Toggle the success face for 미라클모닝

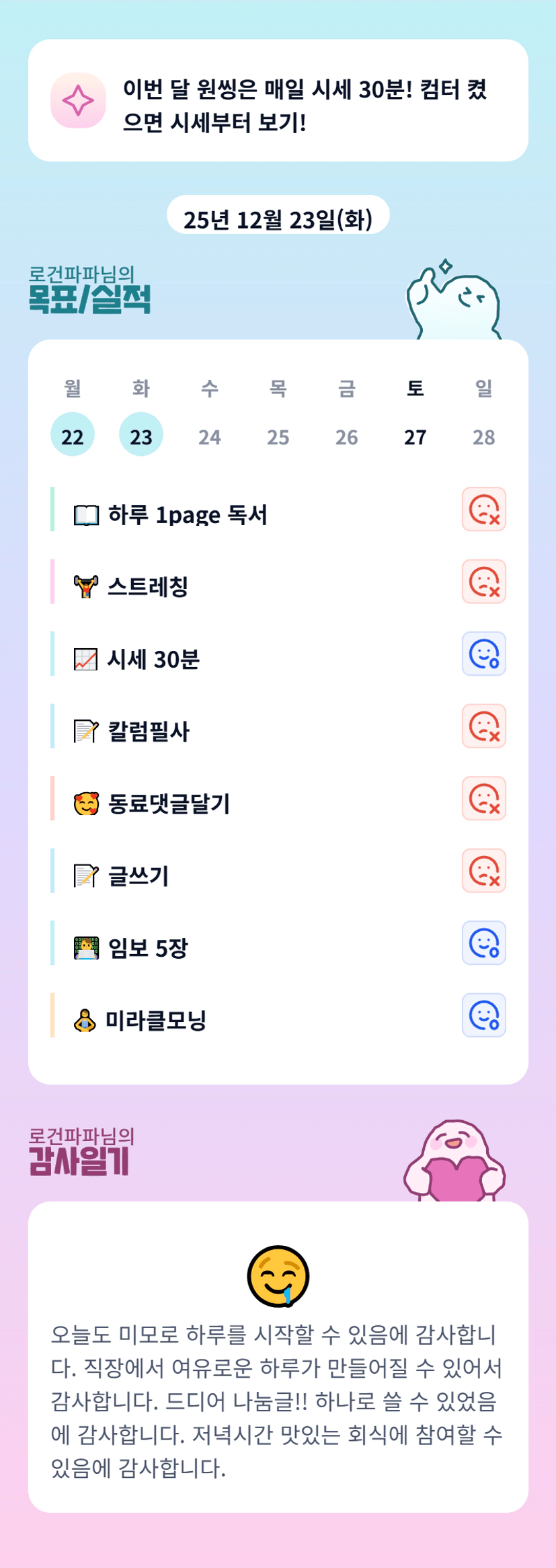(483, 1015)
